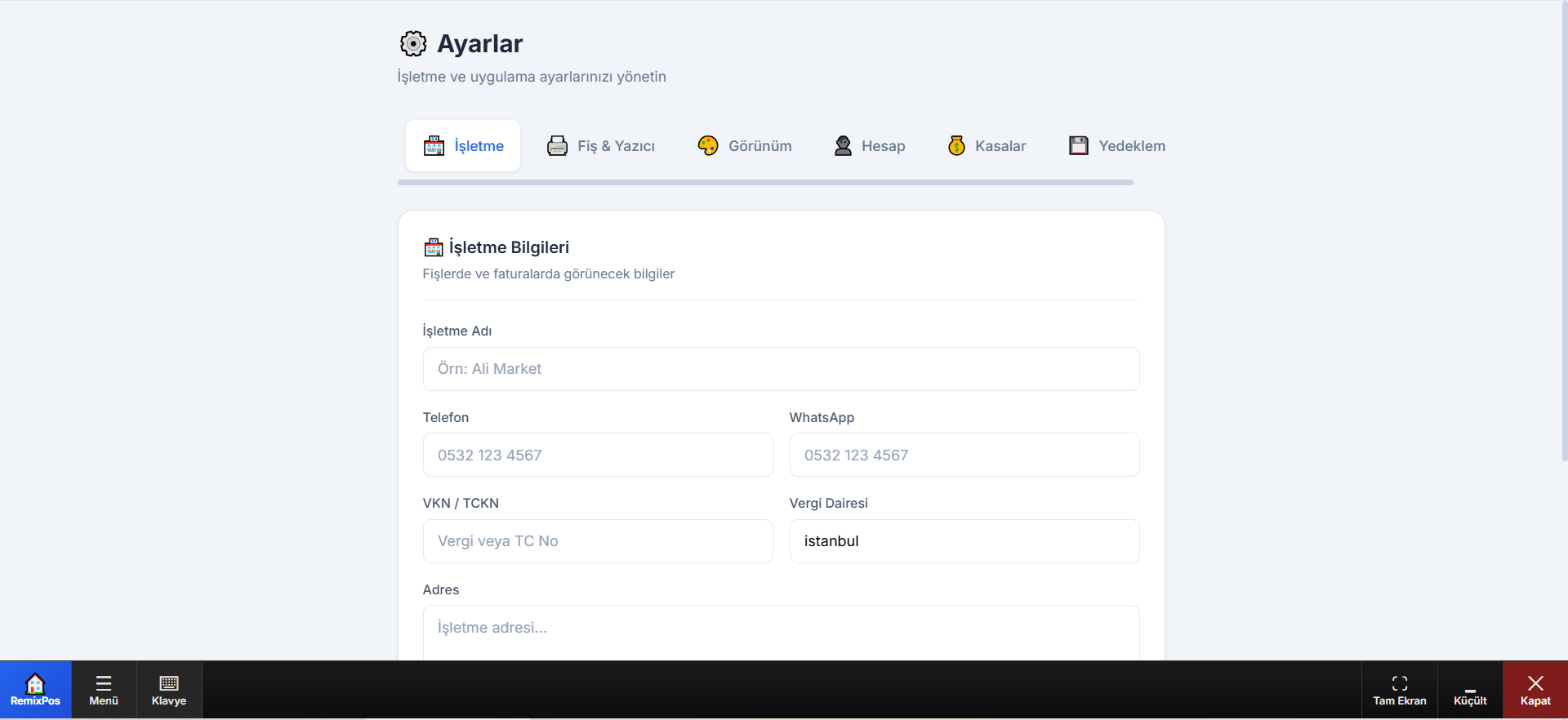The height and width of the screenshot is (720, 1568).
Task: Select the İşletme tab
Action: 463,146
